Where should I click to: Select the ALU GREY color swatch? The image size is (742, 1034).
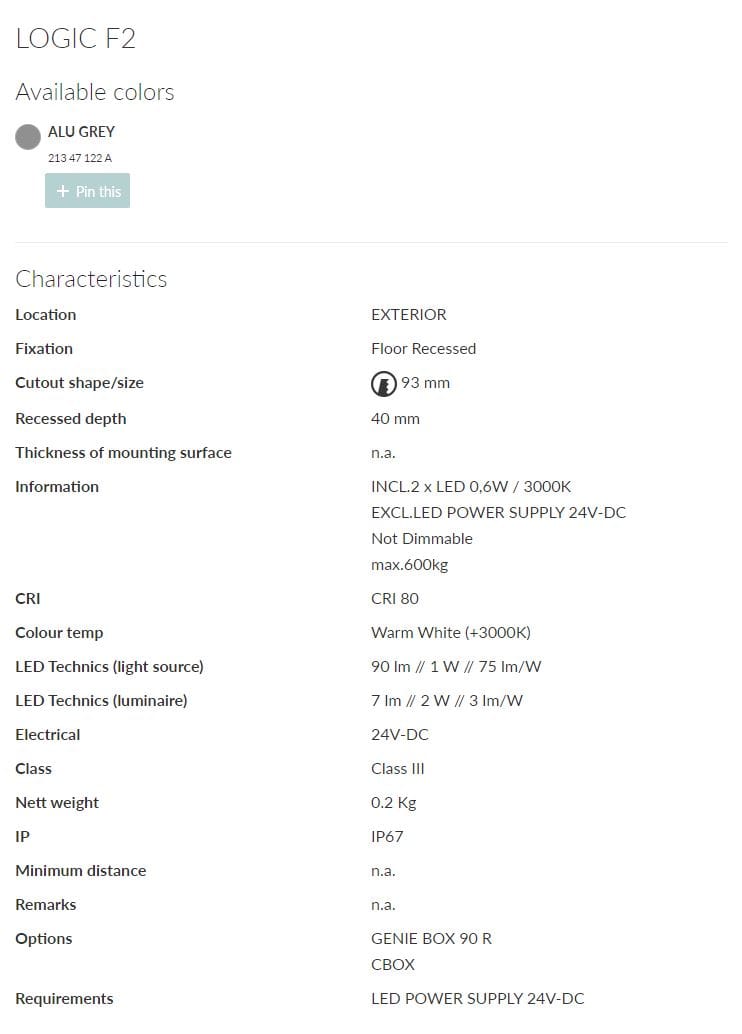point(28,137)
